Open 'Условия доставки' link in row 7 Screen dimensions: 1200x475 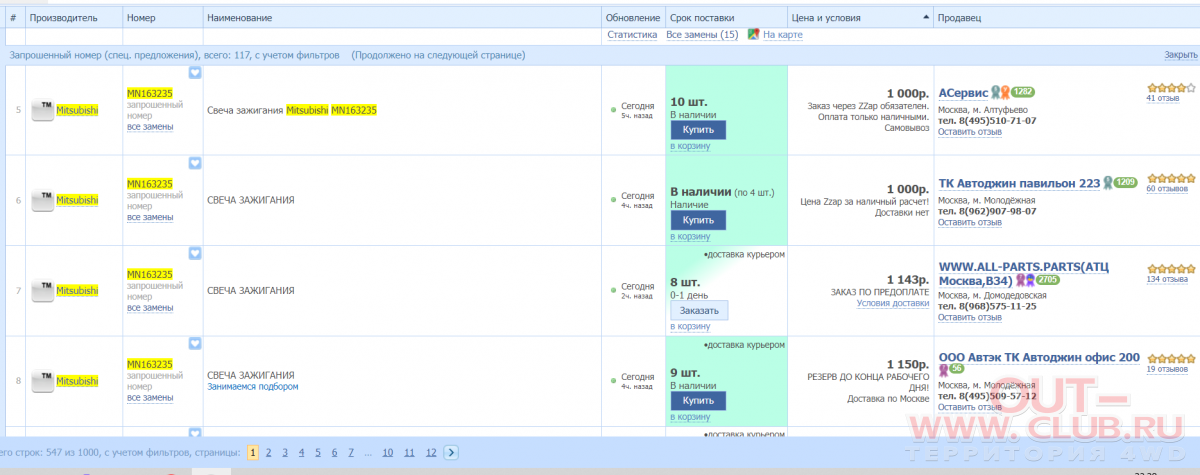893,303
